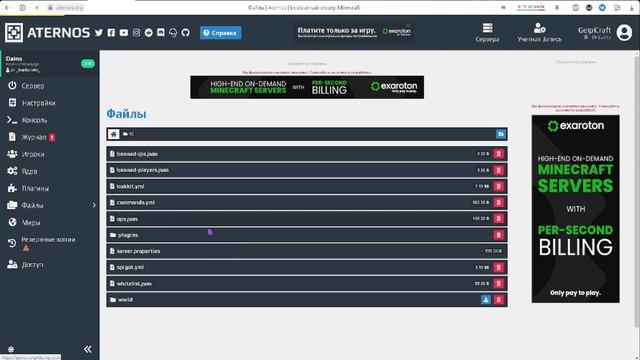Open the Серверы servers list
The height and width of the screenshot is (360, 640).
tap(487, 33)
